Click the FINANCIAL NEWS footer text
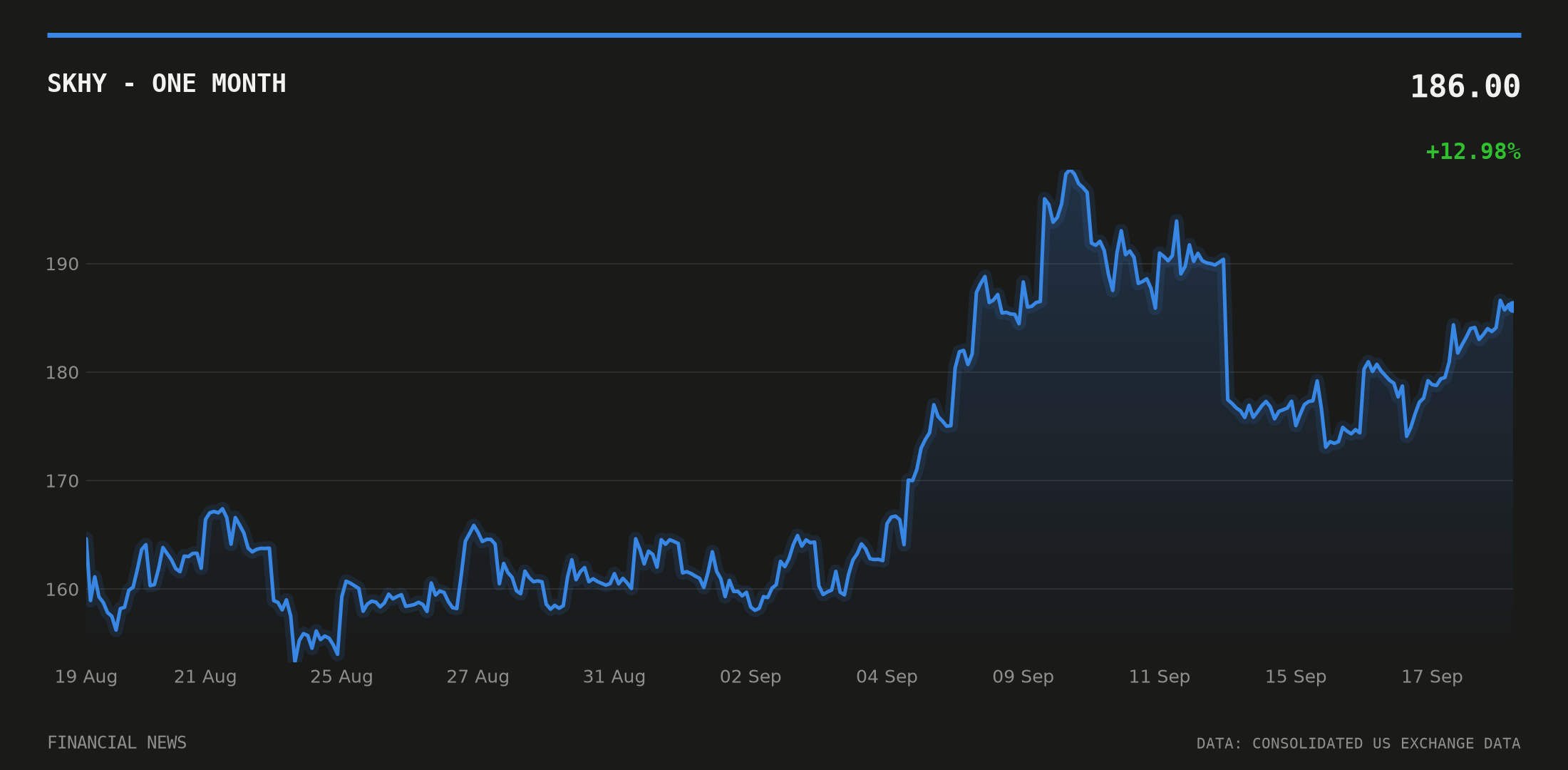Screen dimensions: 1568x770 [x=117, y=743]
